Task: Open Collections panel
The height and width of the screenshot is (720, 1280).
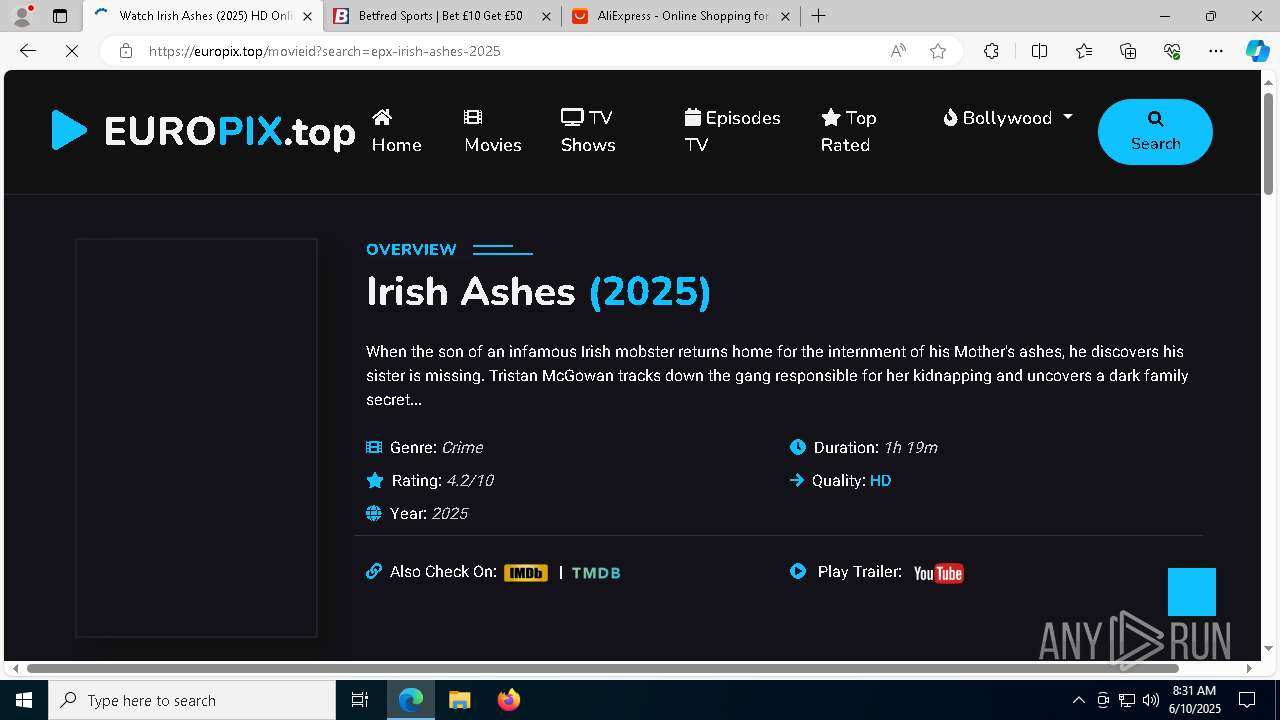Action: (x=1128, y=51)
